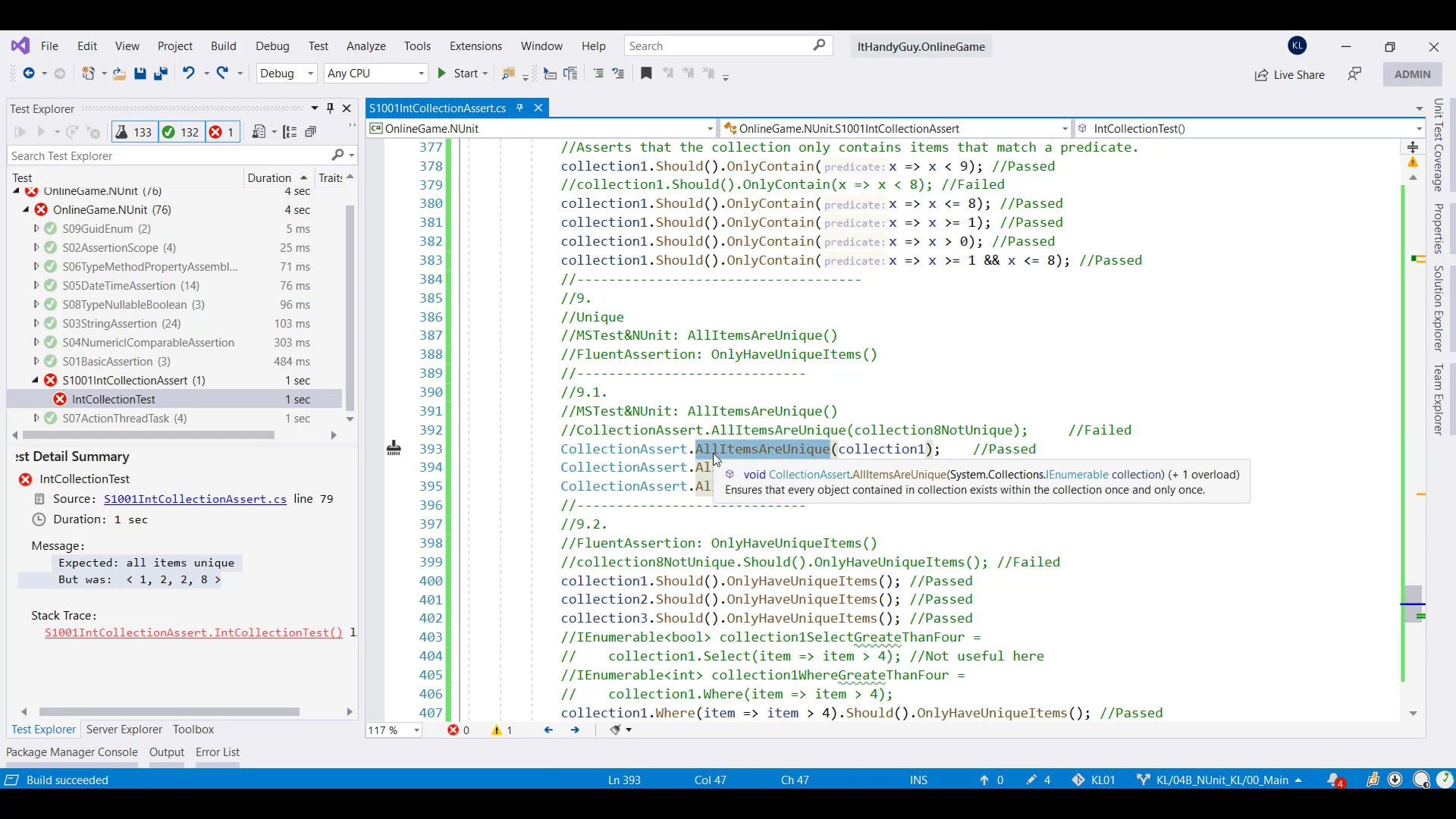
Task: Open notifications bell in status bar
Action: (x=1335, y=780)
